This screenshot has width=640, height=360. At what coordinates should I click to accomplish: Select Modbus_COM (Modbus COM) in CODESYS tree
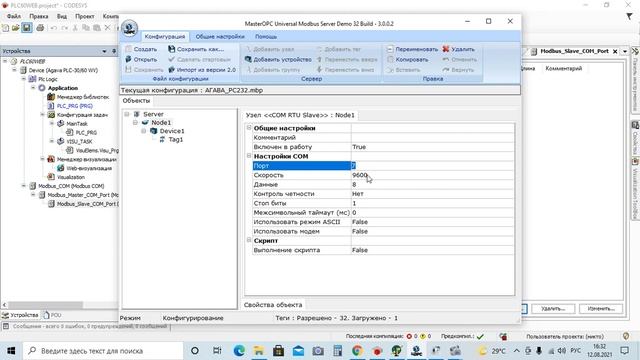pos(71,186)
